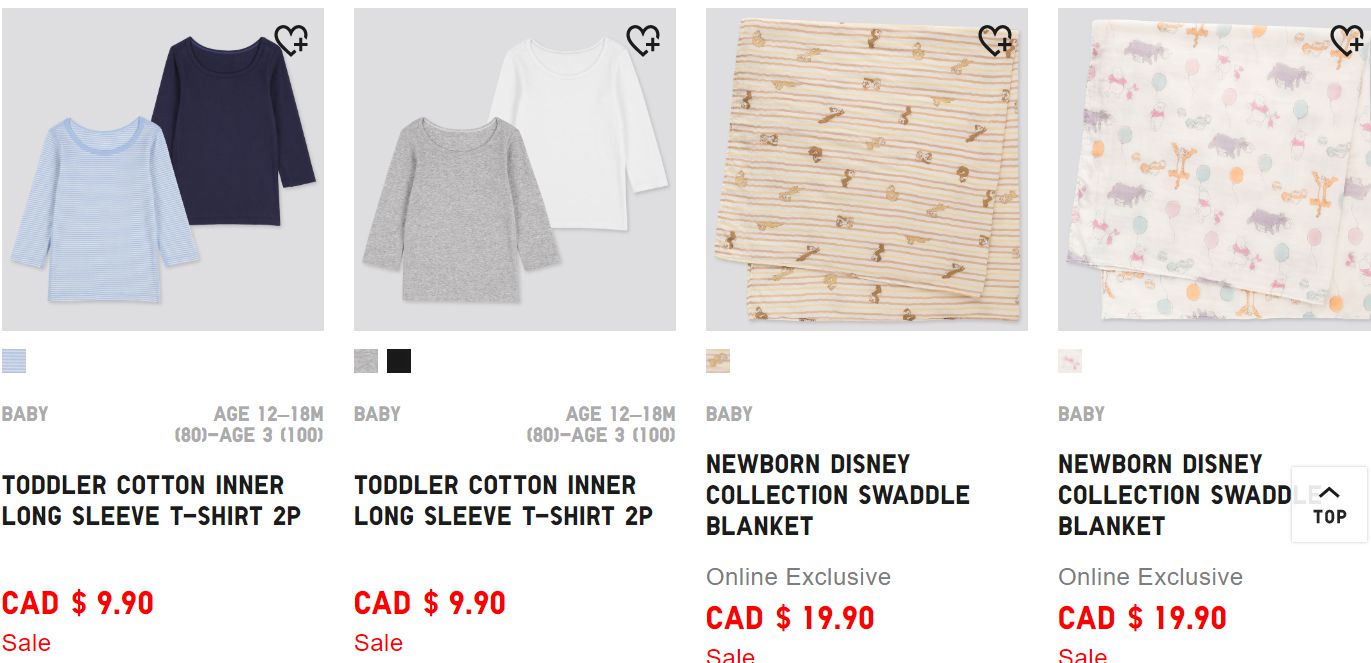Viewport: 1371px width, 663px height.
Task: Select beige striped blanket swatch
Action: [x=718, y=361]
